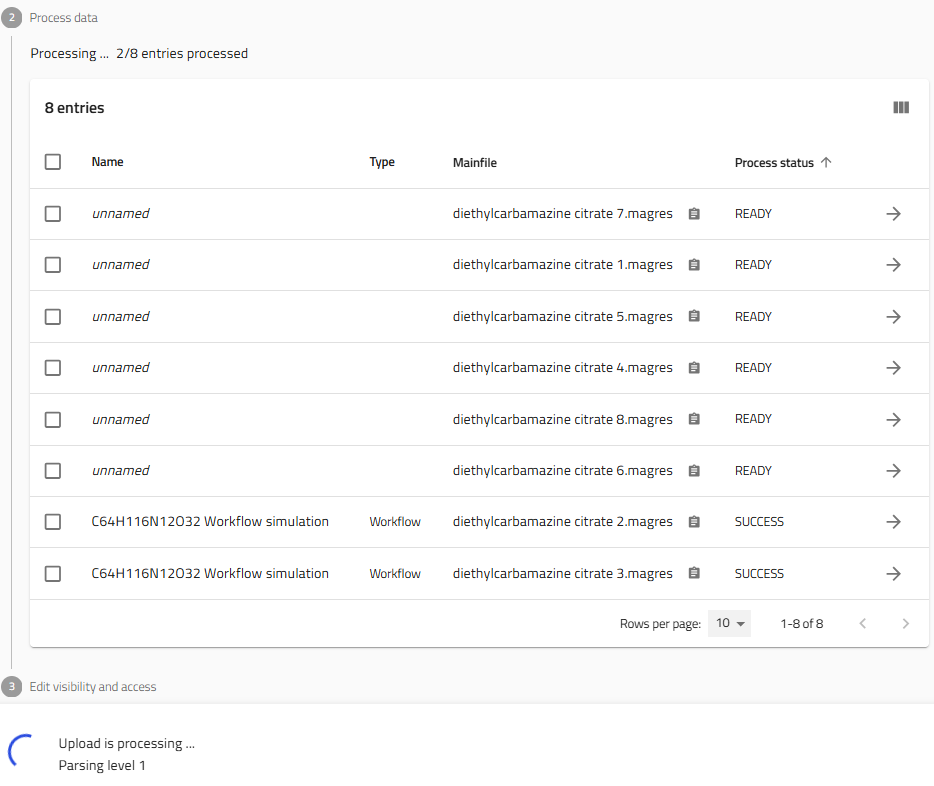934x786 pixels.
Task: Sort by the Process status column header
Action: 774,163
